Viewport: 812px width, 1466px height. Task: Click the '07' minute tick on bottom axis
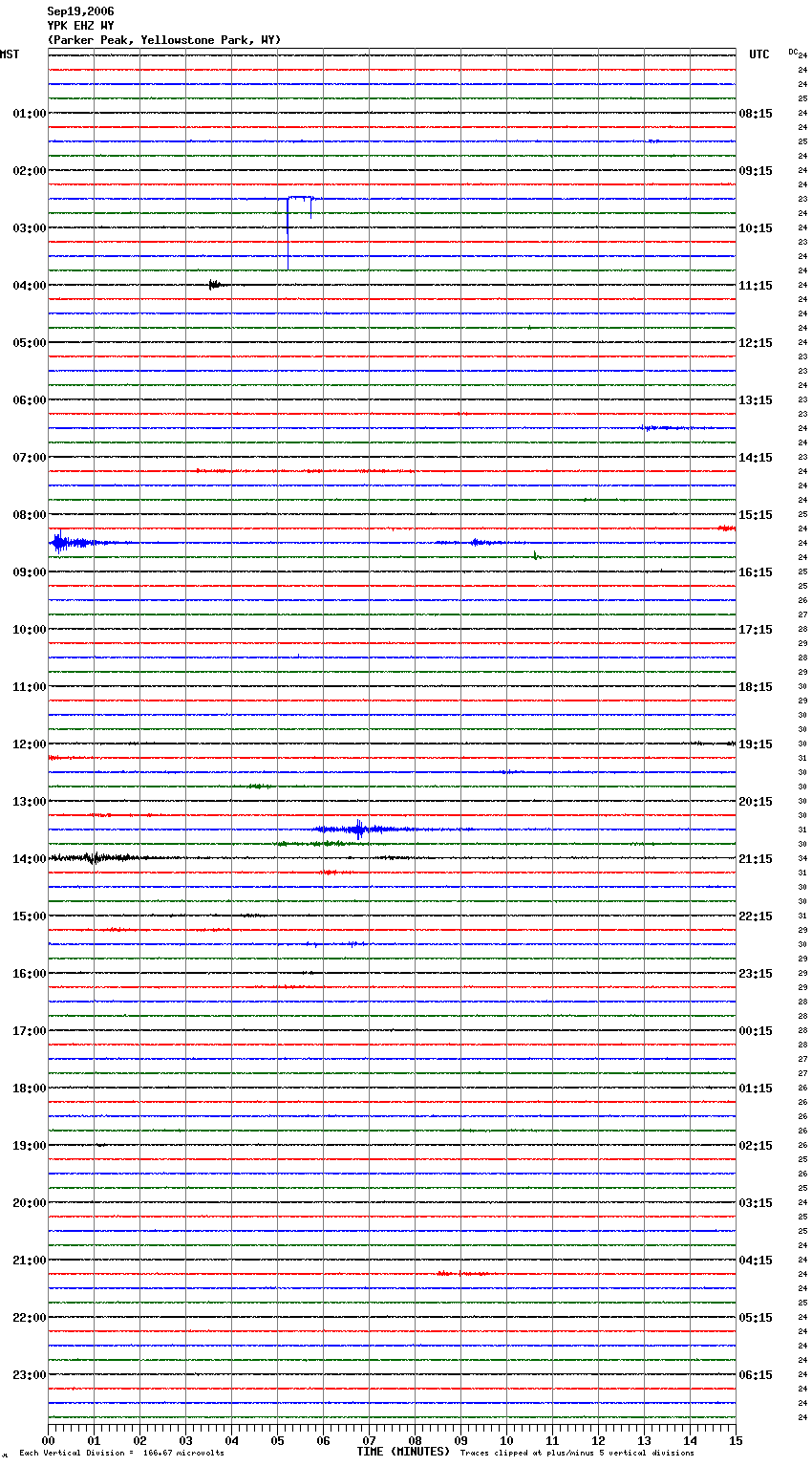tap(369, 1440)
